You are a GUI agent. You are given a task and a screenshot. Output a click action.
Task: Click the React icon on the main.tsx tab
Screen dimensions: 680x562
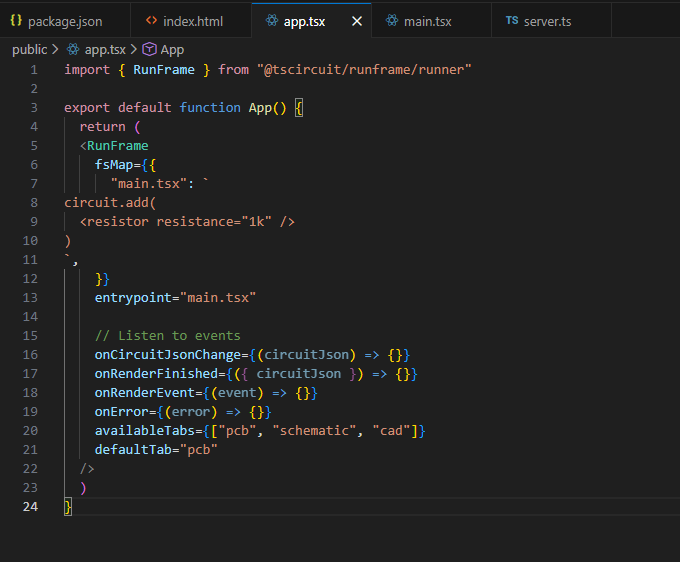point(391,20)
